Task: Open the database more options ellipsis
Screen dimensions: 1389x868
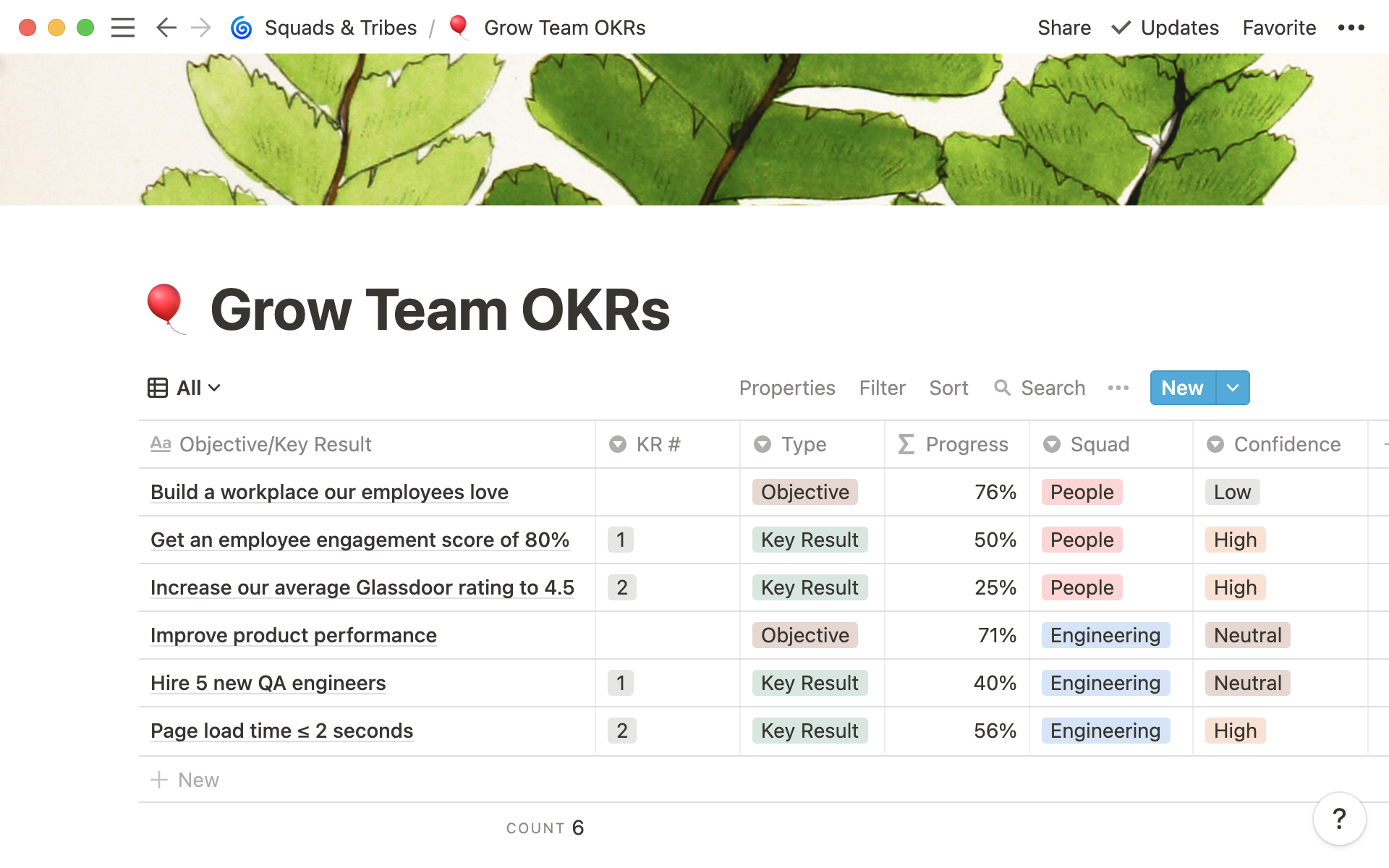Action: pos(1118,388)
